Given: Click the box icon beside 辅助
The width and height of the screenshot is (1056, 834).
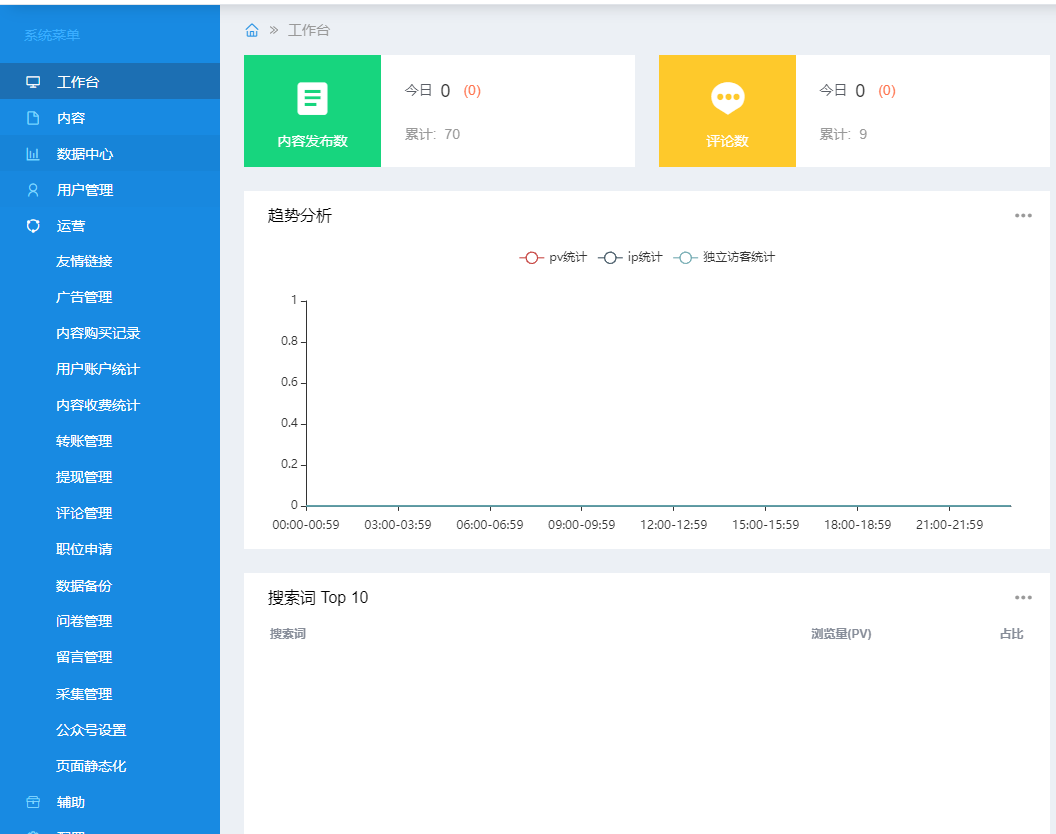Looking at the screenshot, I should 33,802.
